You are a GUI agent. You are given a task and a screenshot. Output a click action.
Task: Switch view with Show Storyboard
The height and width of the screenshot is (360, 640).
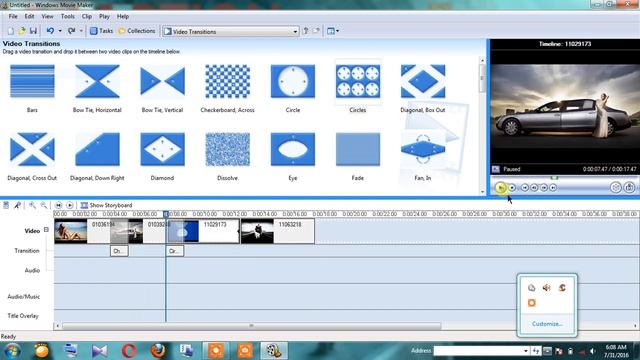[x=107, y=205]
